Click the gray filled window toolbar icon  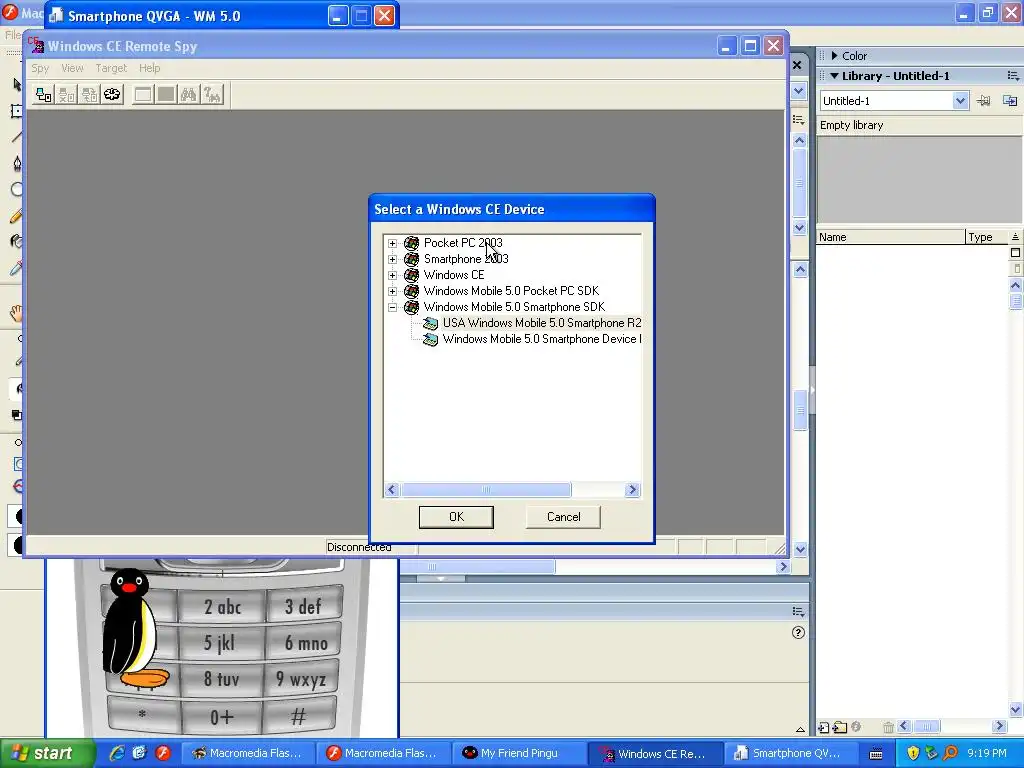click(166, 95)
